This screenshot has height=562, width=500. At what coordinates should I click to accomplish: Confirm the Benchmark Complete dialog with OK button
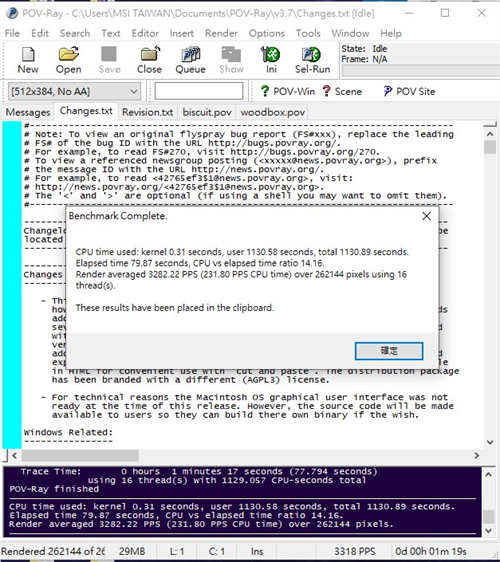(x=389, y=351)
